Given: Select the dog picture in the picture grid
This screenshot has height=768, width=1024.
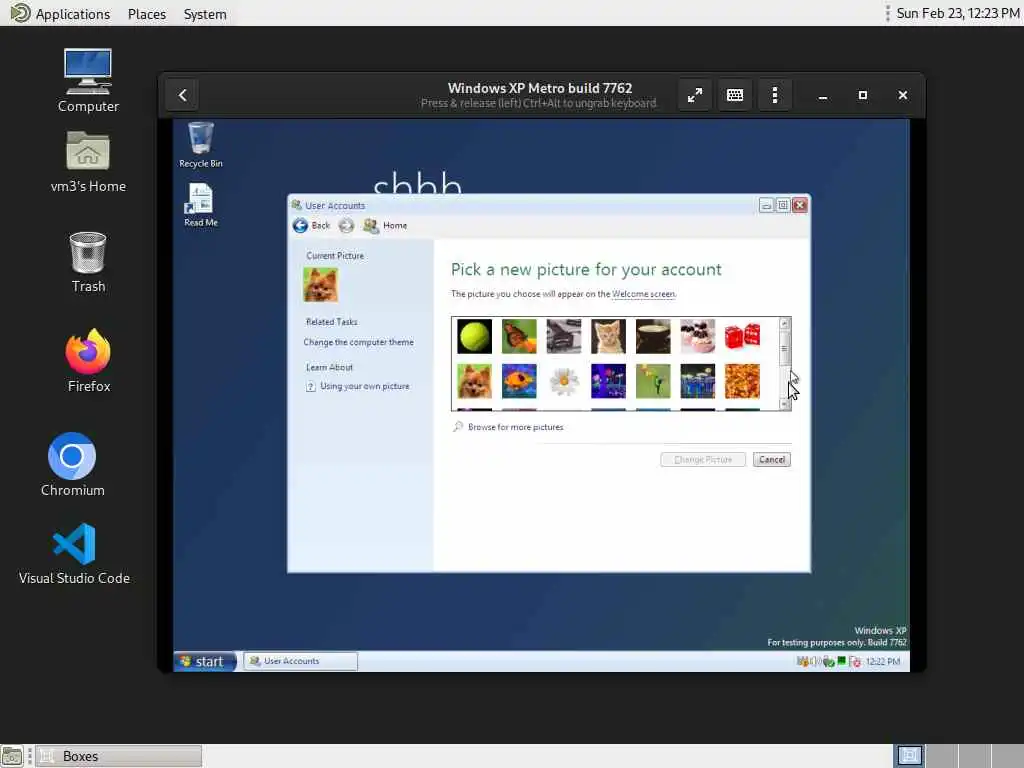Looking at the screenshot, I should pyautogui.click(x=474, y=381).
